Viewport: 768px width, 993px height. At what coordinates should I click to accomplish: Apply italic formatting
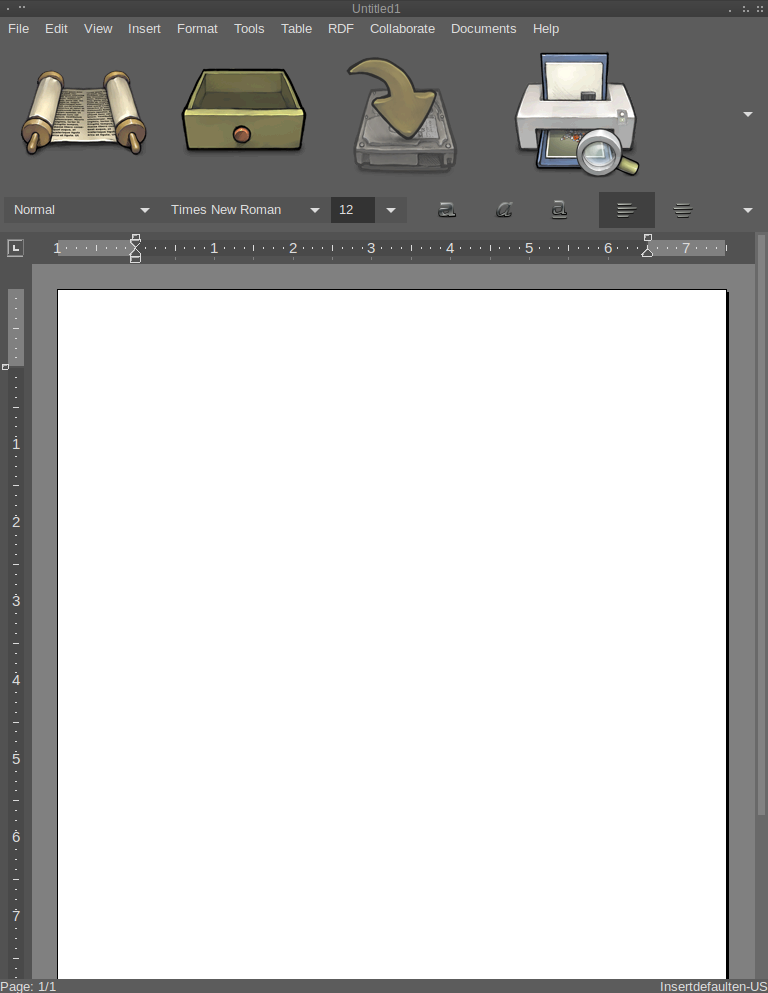pos(504,210)
